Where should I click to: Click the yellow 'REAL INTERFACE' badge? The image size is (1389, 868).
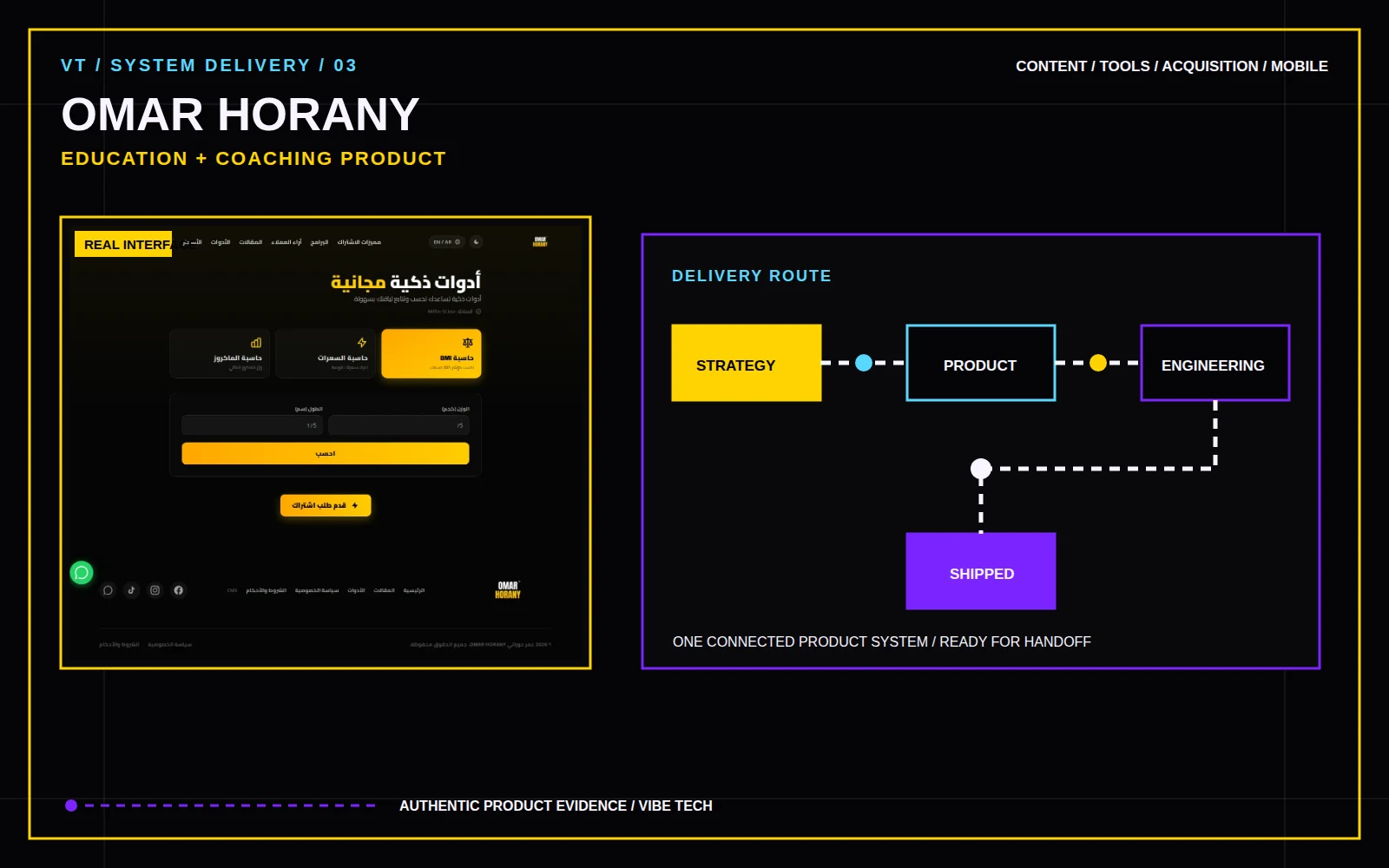point(123,244)
